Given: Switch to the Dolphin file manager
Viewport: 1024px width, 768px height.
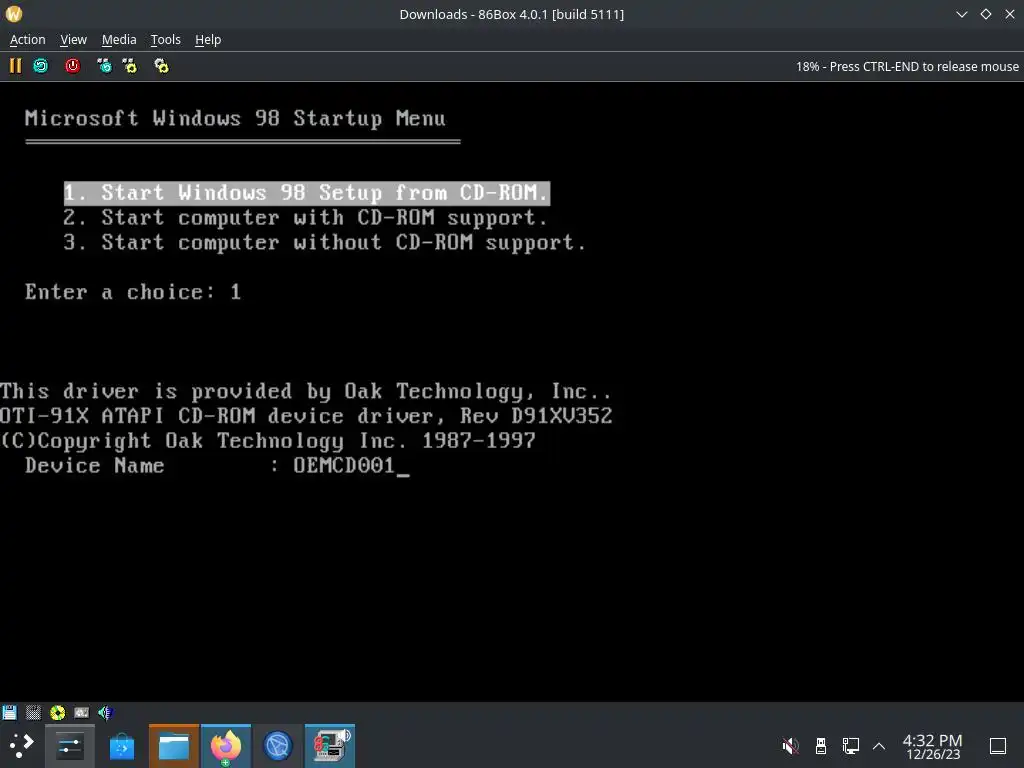Looking at the screenshot, I should (174, 746).
